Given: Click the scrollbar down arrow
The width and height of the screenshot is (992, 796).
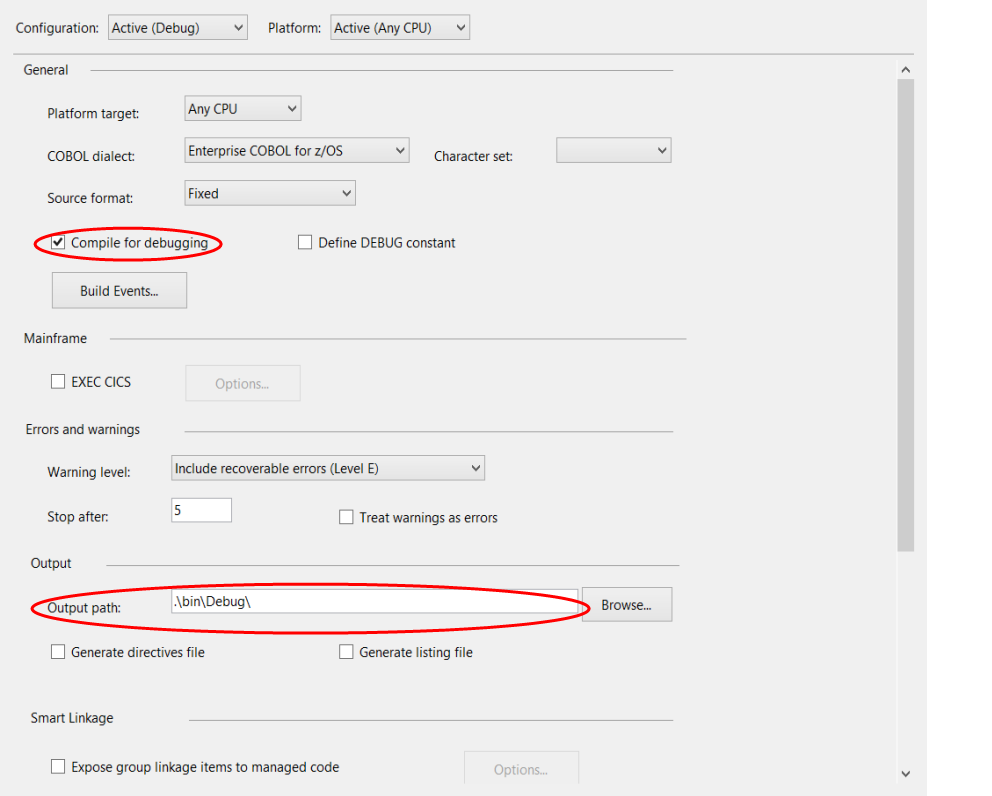Looking at the screenshot, I should tap(905, 773).
